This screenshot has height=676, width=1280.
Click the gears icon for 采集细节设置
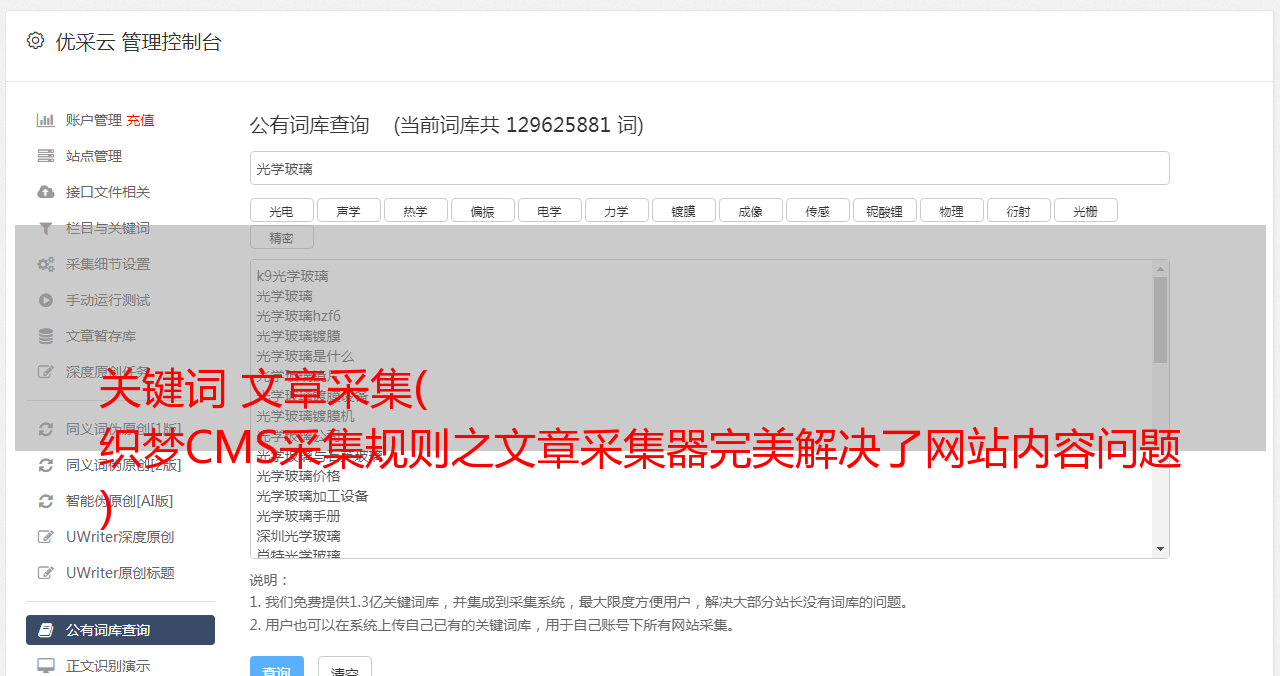pyautogui.click(x=46, y=264)
